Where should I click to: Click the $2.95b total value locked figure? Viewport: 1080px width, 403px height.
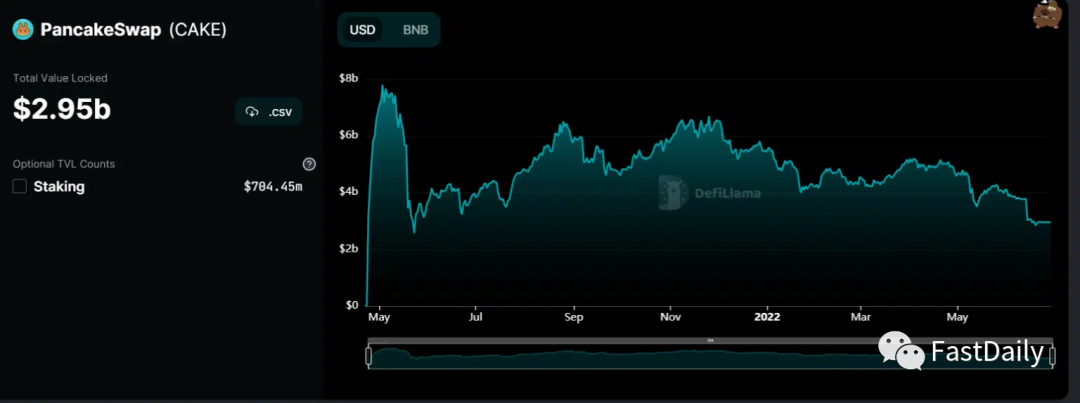click(x=62, y=110)
